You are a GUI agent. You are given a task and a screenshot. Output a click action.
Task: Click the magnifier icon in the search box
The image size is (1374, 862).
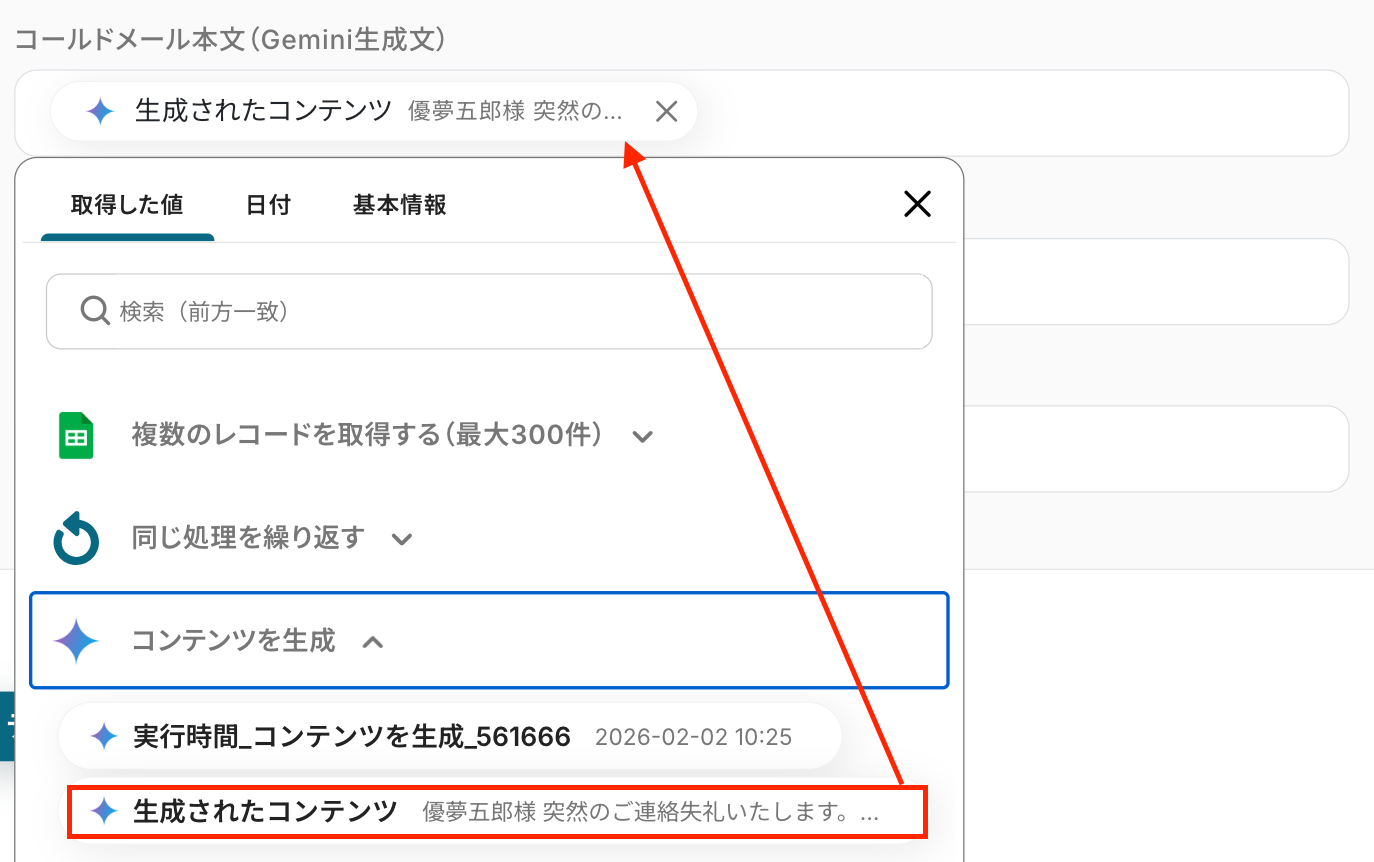(95, 311)
